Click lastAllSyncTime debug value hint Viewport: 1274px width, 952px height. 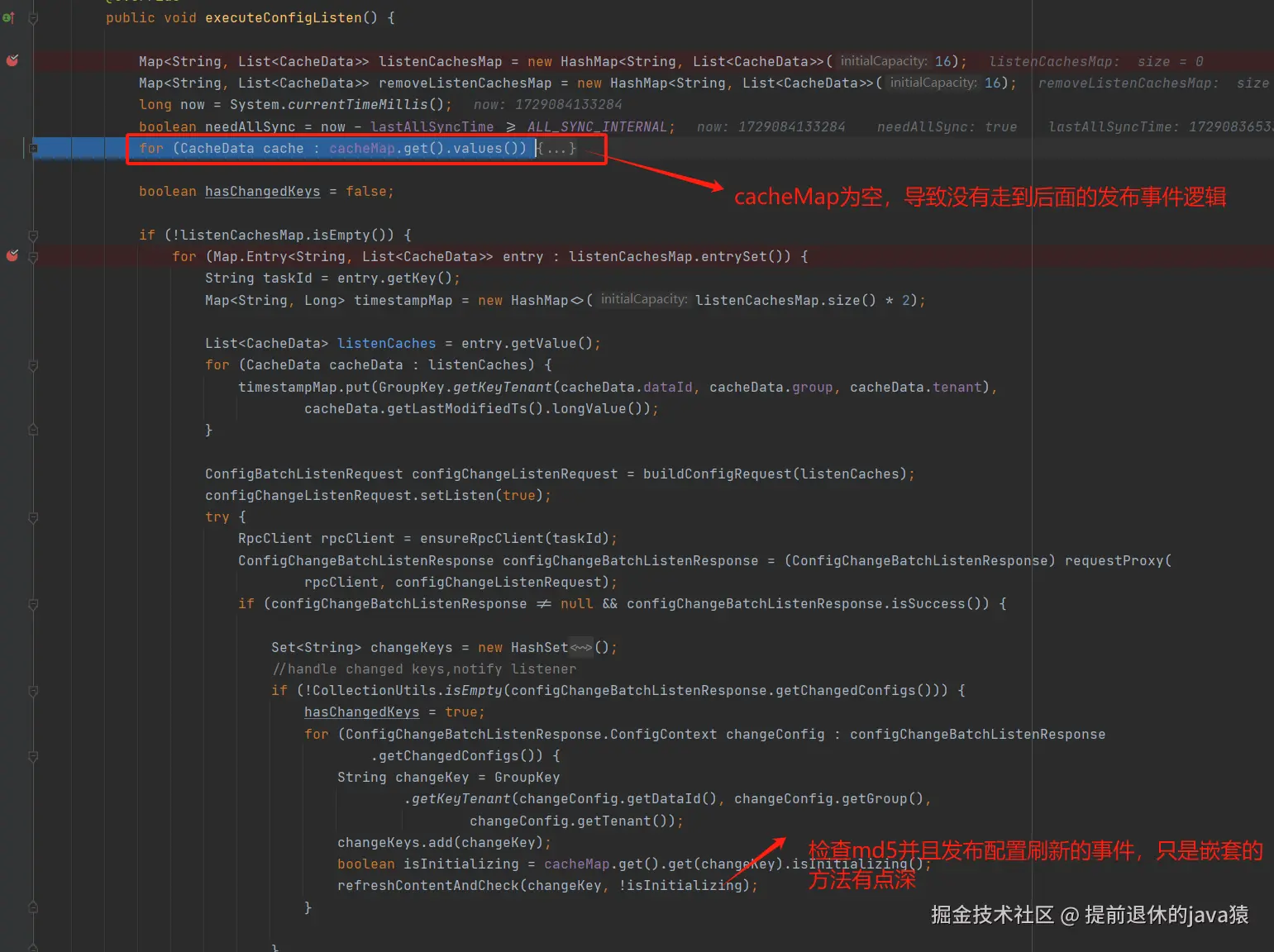(1161, 126)
